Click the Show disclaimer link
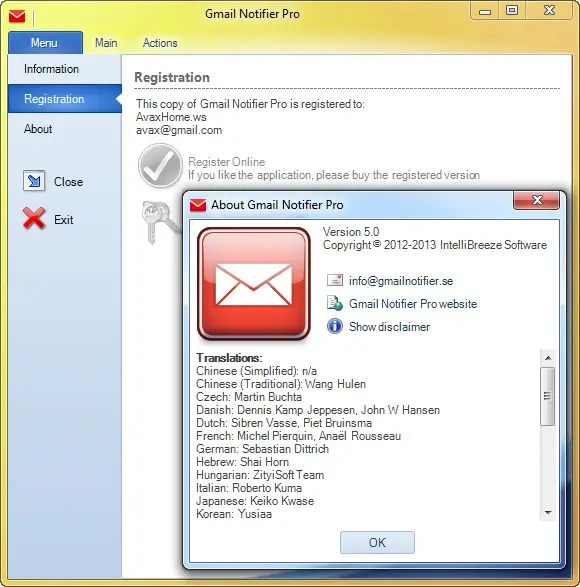The image size is (580, 587). pos(389,327)
